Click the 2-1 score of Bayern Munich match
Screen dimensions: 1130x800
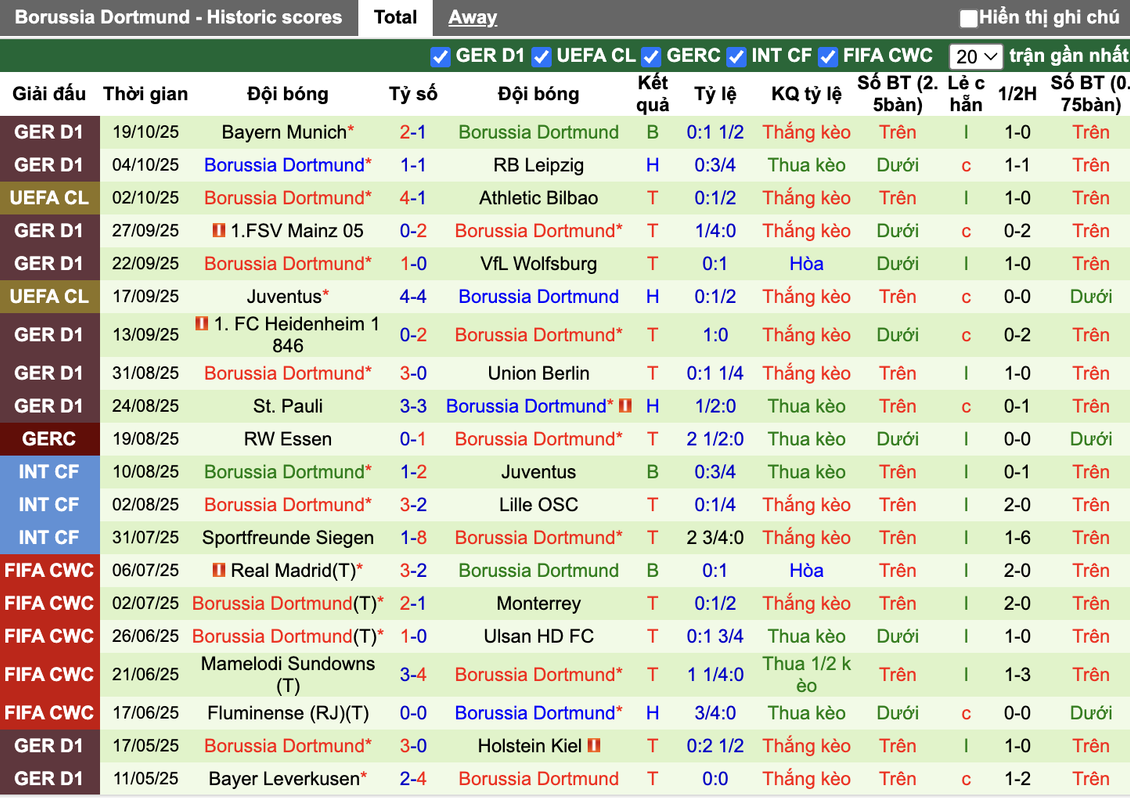413,132
